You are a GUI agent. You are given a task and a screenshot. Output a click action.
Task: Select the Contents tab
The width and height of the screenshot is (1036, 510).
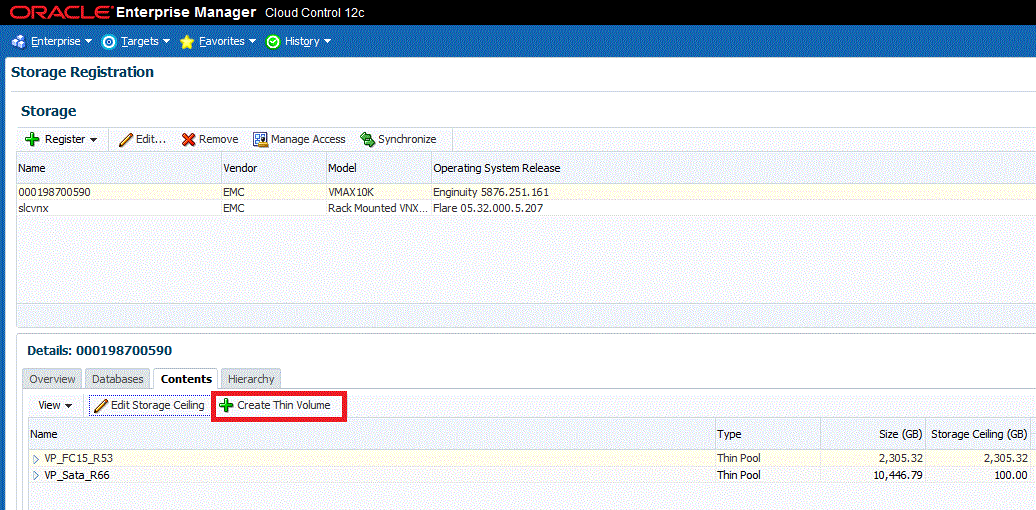point(186,379)
